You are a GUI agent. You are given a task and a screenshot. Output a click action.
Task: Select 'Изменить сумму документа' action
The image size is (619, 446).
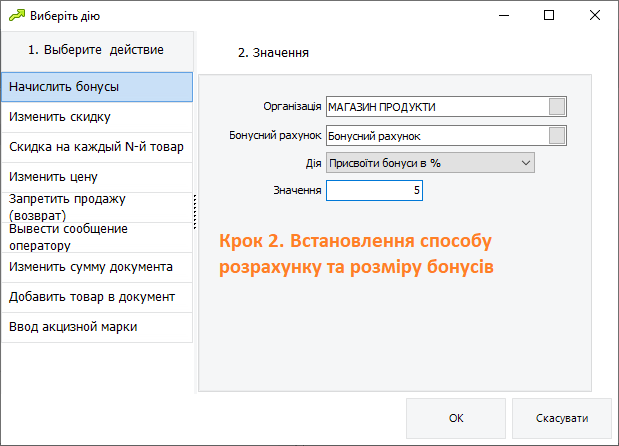click(x=97, y=267)
